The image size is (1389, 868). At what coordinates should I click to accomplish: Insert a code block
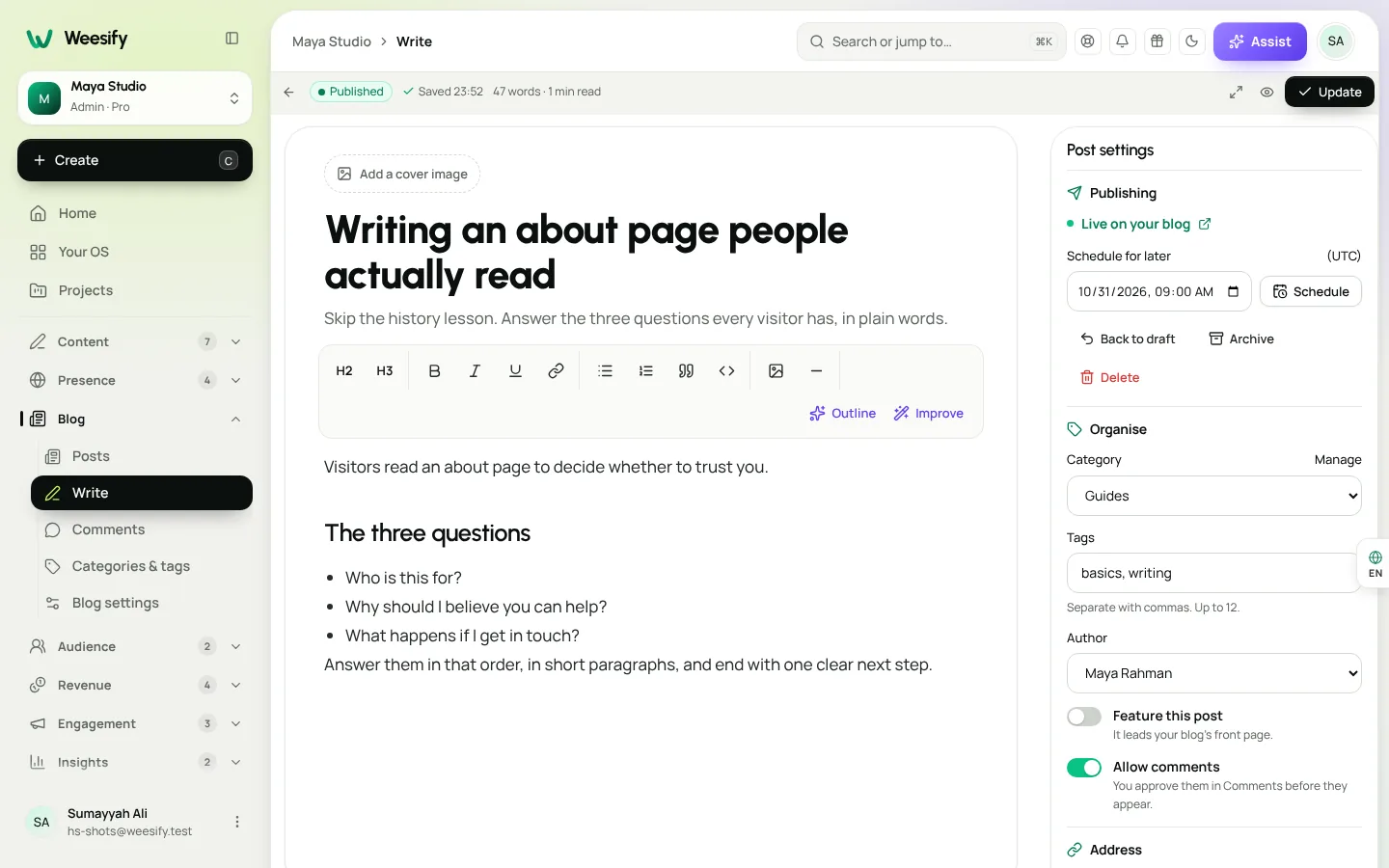(x=726, y=370)
